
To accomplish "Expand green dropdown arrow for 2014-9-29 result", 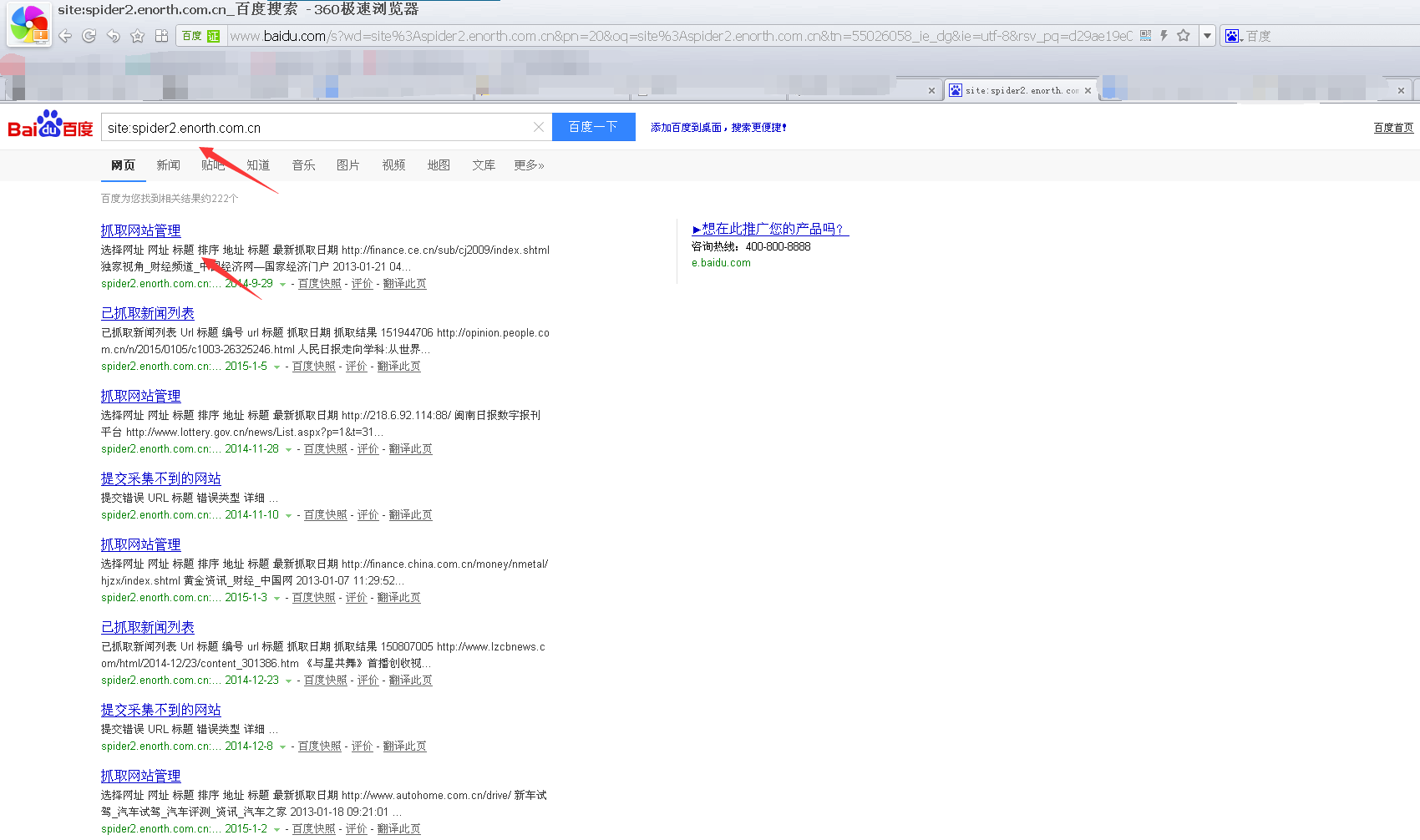I will tap(282, 285).
